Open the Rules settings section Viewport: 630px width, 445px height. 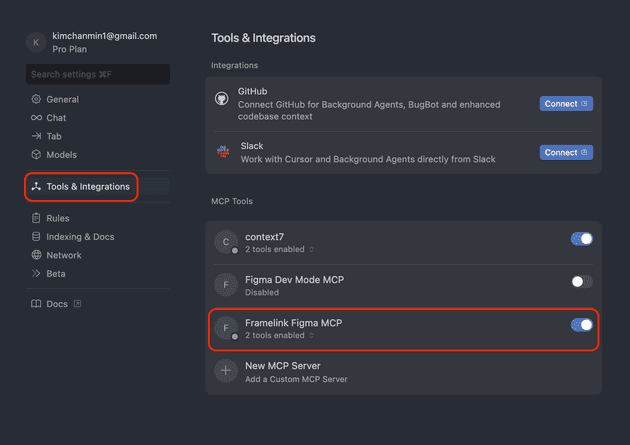98,218
